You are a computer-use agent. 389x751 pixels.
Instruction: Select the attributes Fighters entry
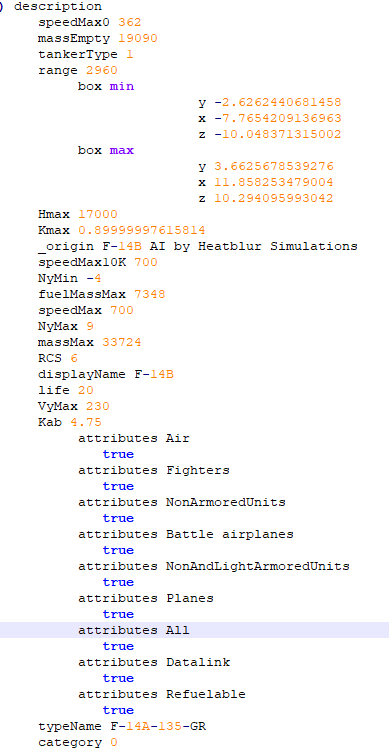click(x=154, y=470)
